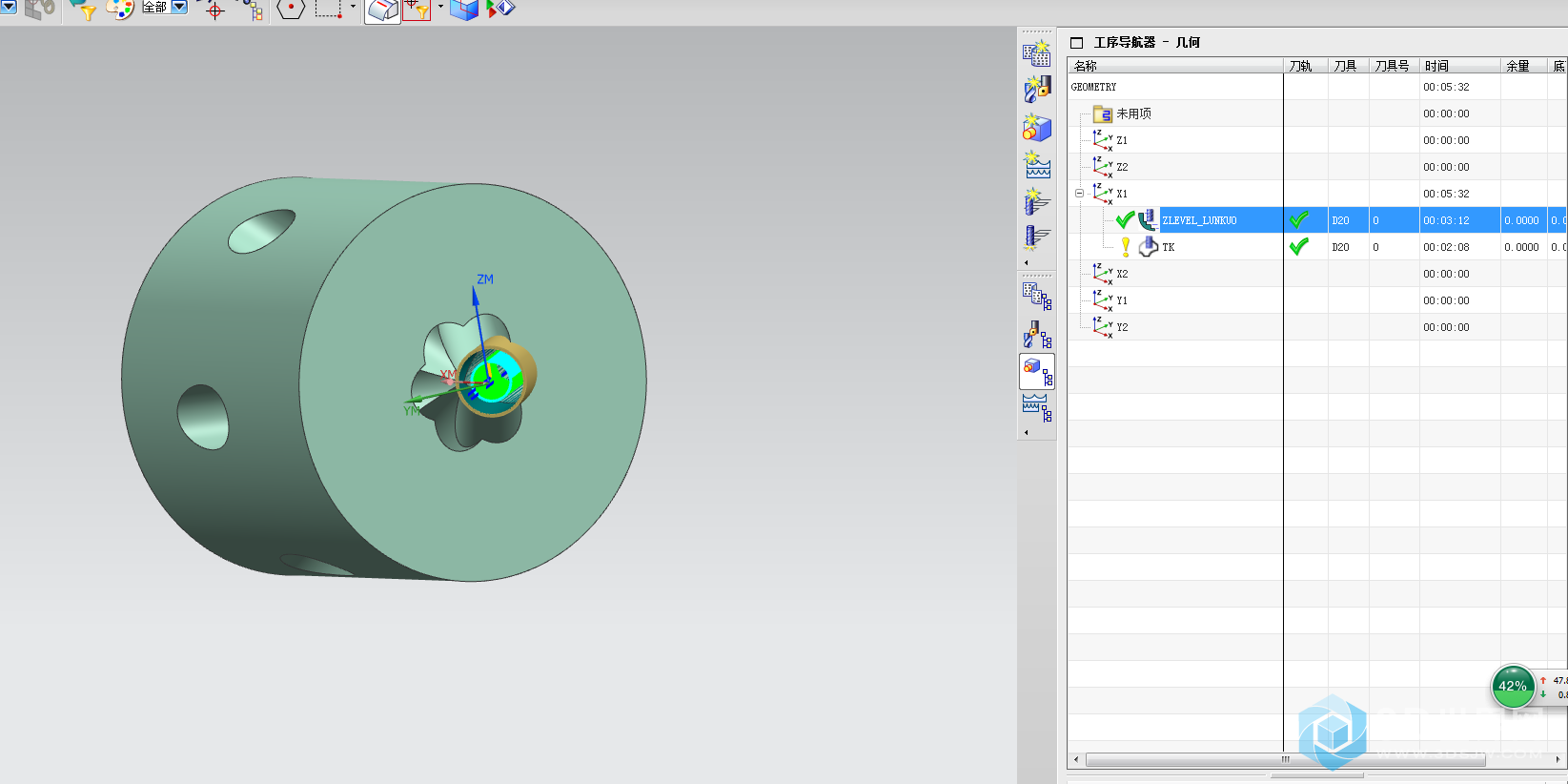The image size is (1568, 784).
Task: Select the Z1 coordinate system icon
Action: 1103,140
